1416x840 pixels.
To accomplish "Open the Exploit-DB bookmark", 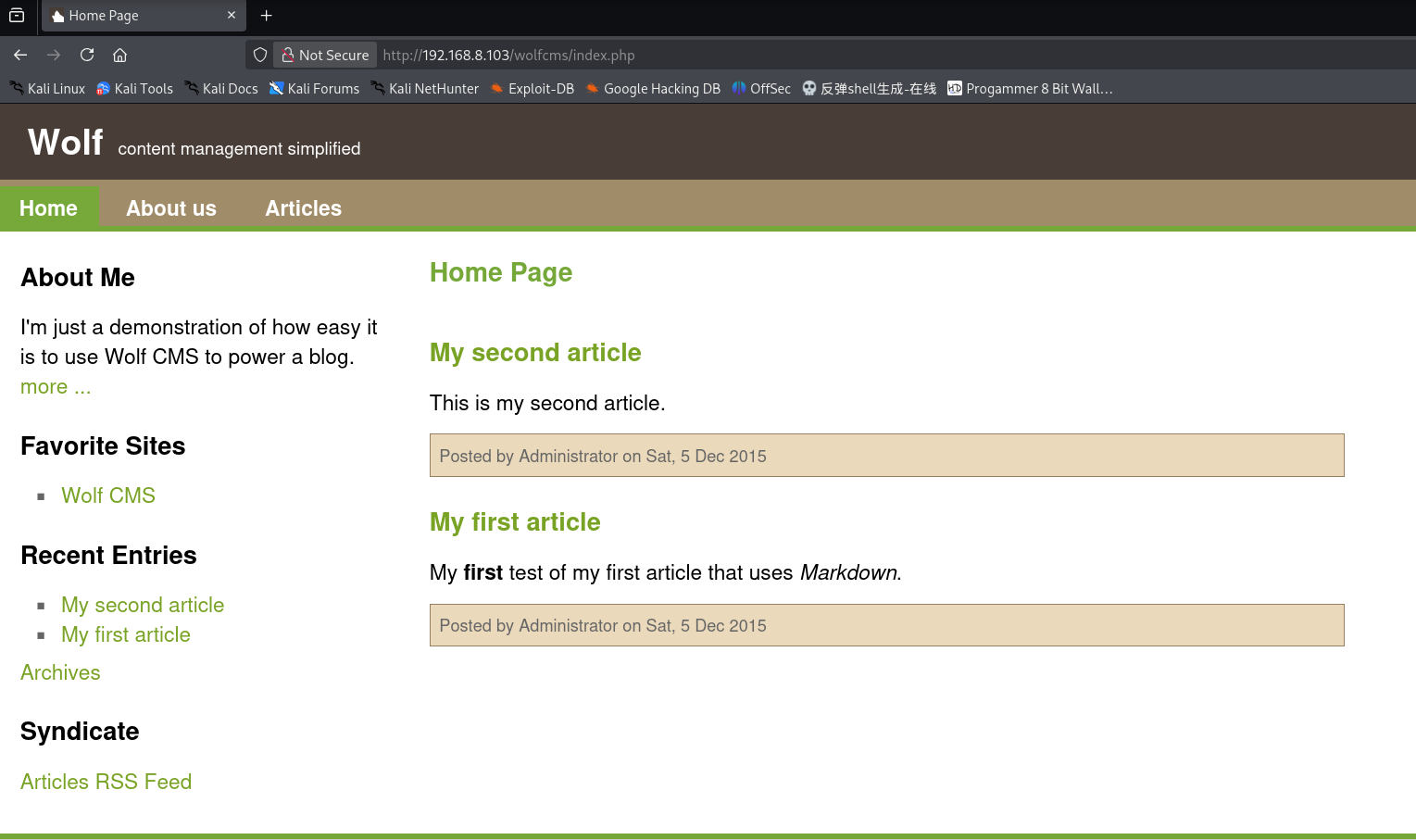I will click(x=533, y=88).
